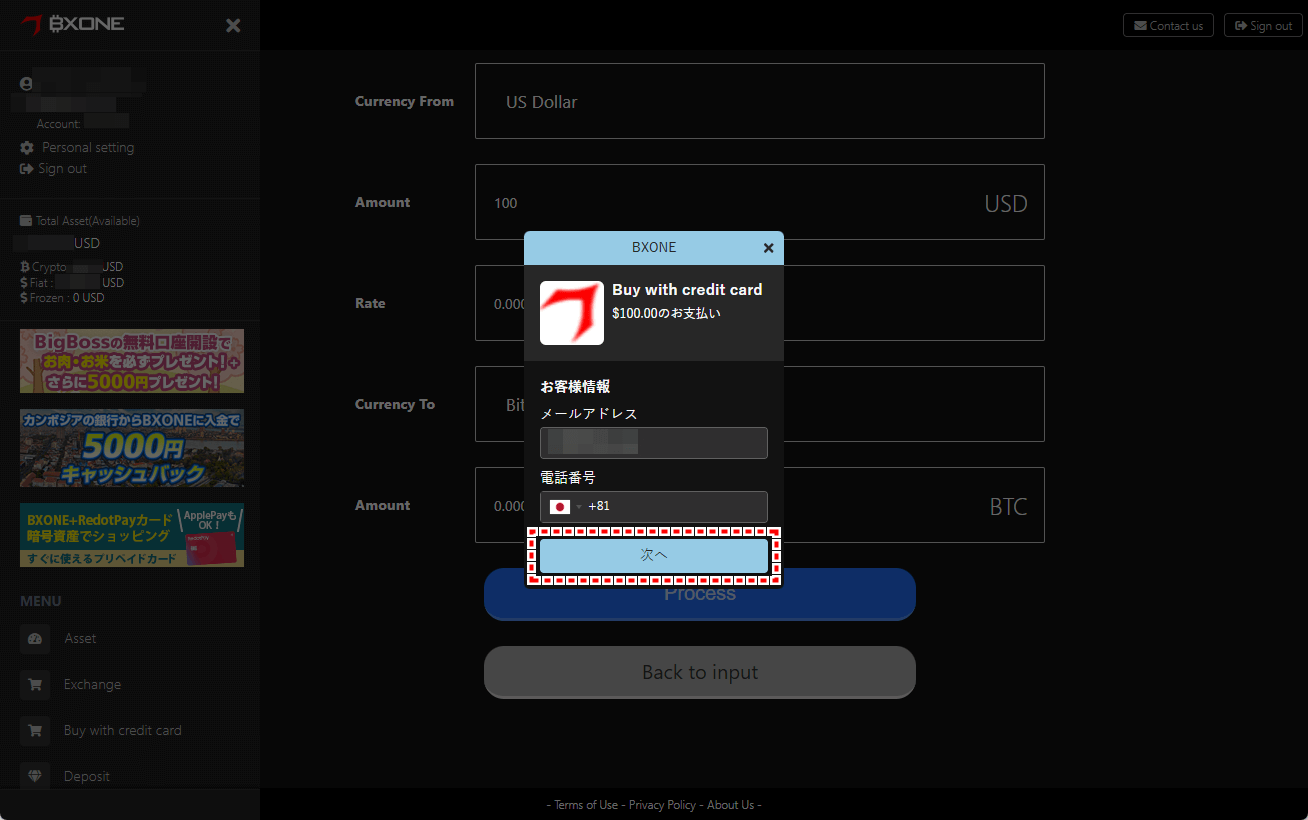Screen dimensions: 1308x820
Task: Open the 5000円 cashback banner
Action: 132,448
